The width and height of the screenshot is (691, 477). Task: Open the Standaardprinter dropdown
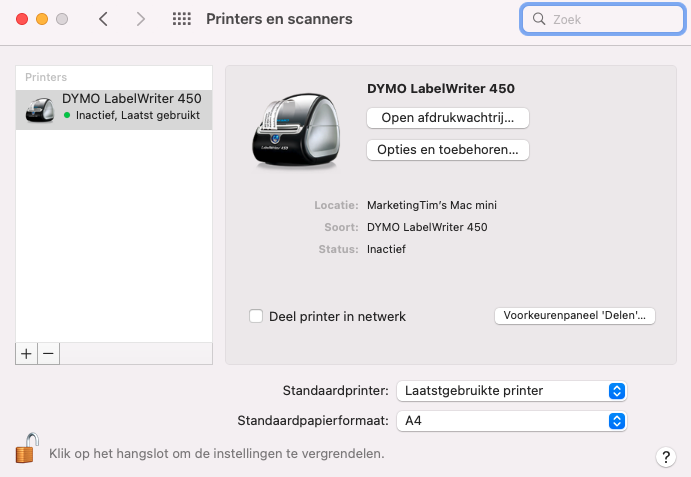coord(511,390)
